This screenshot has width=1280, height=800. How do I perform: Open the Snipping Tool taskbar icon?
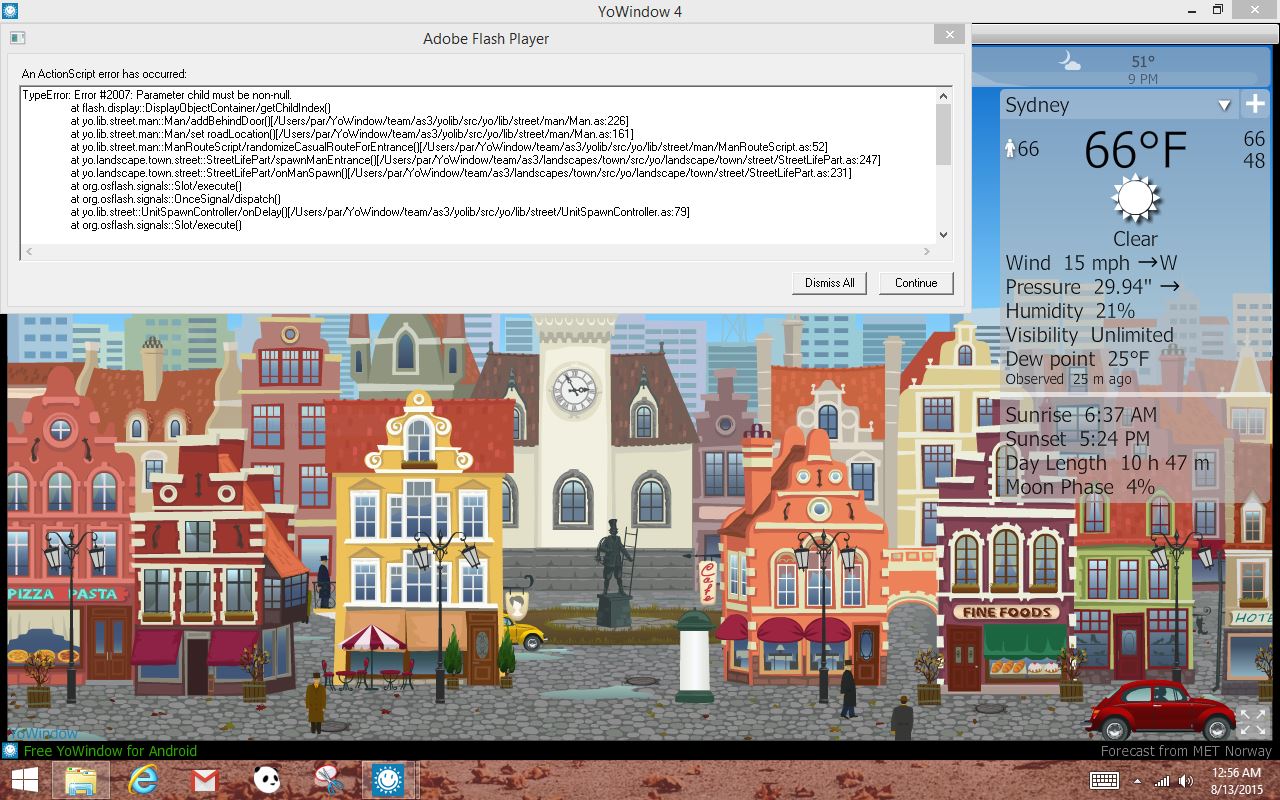coord(327,780)
